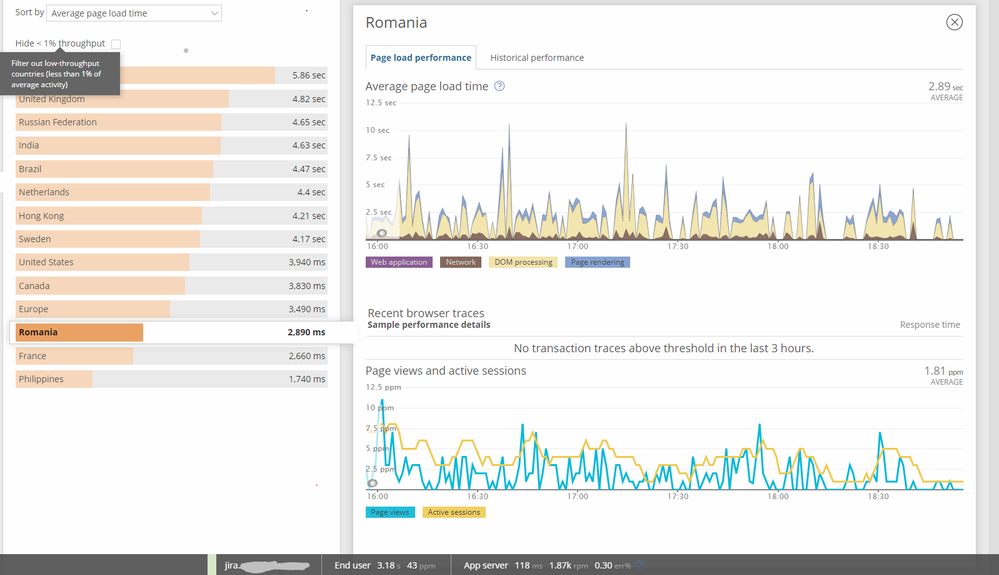Viewport: 999px width, 575px height.
Task: Toggle the Page rendering legend
Action: pos(597,262)
